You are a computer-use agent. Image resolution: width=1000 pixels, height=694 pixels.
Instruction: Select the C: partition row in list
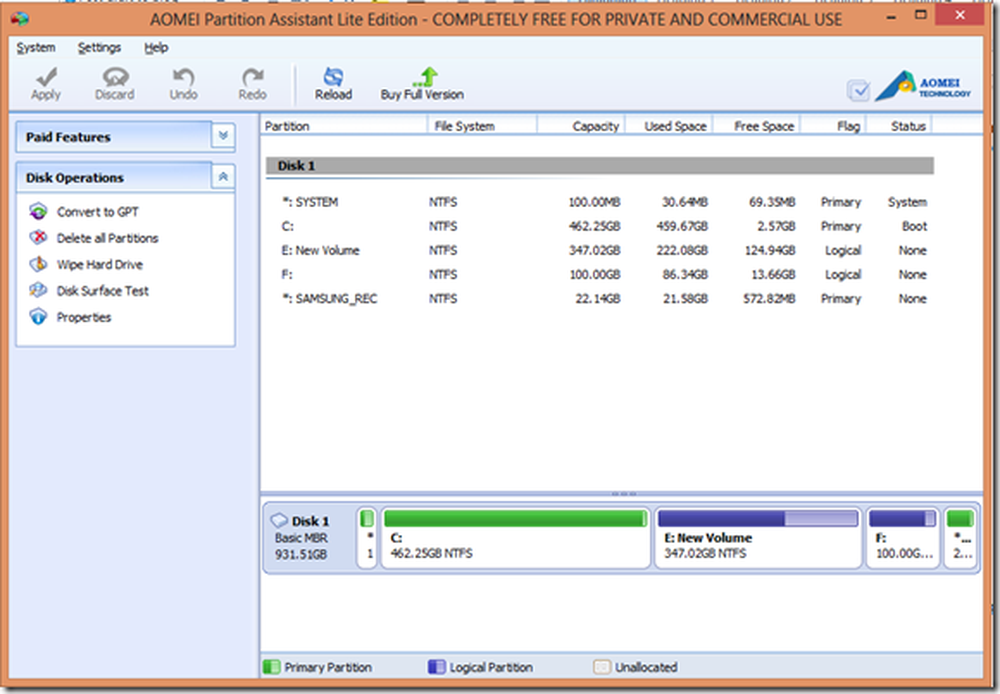599,226
